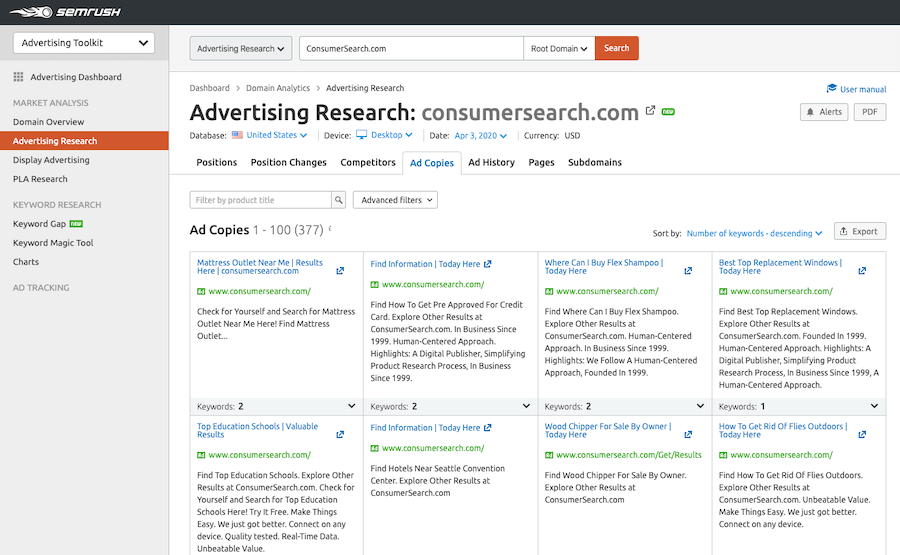Expand keywords for Mattress Outlet Near Me ad
This screenshot has height=555, width=900.
pos(351,406)
